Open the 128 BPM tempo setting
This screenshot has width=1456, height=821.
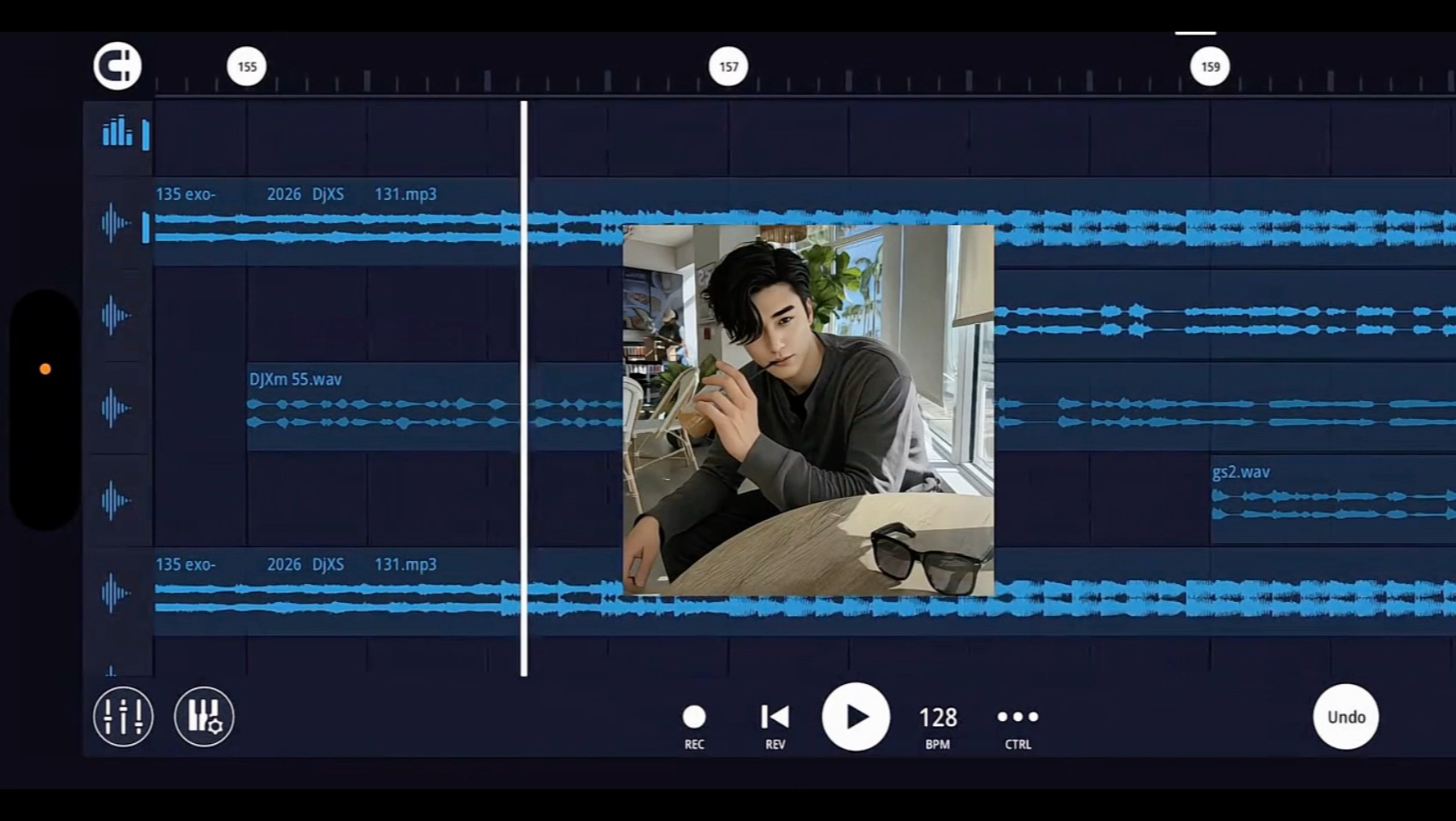pyautogui.click(x=938, y=726)
